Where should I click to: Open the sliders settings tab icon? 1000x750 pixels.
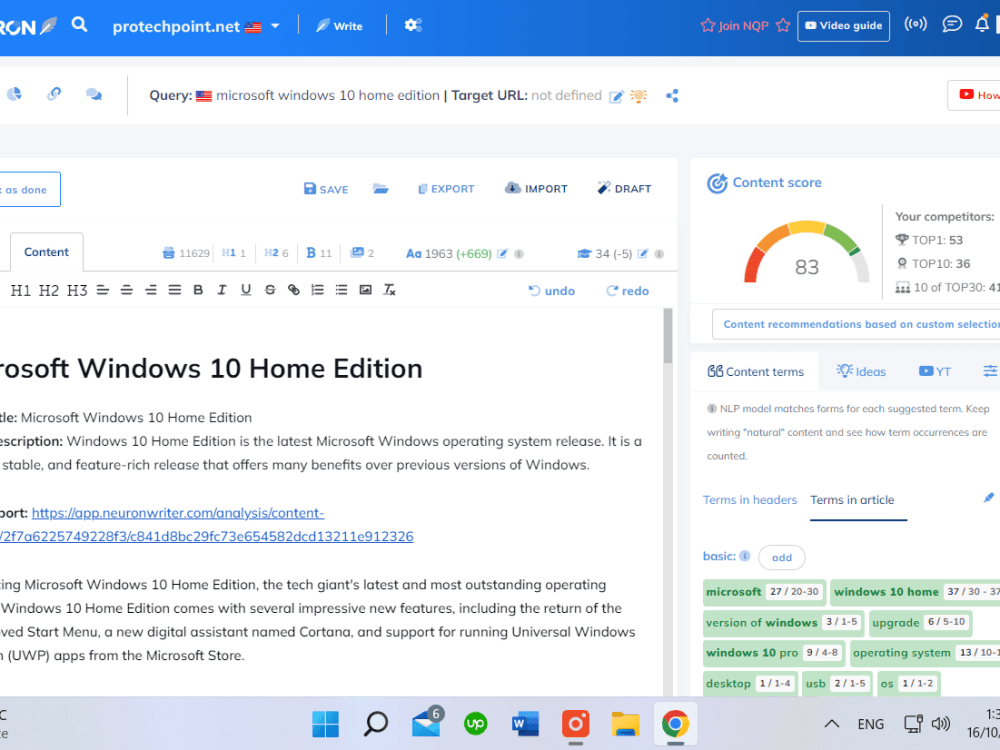[x=990, y=371]
